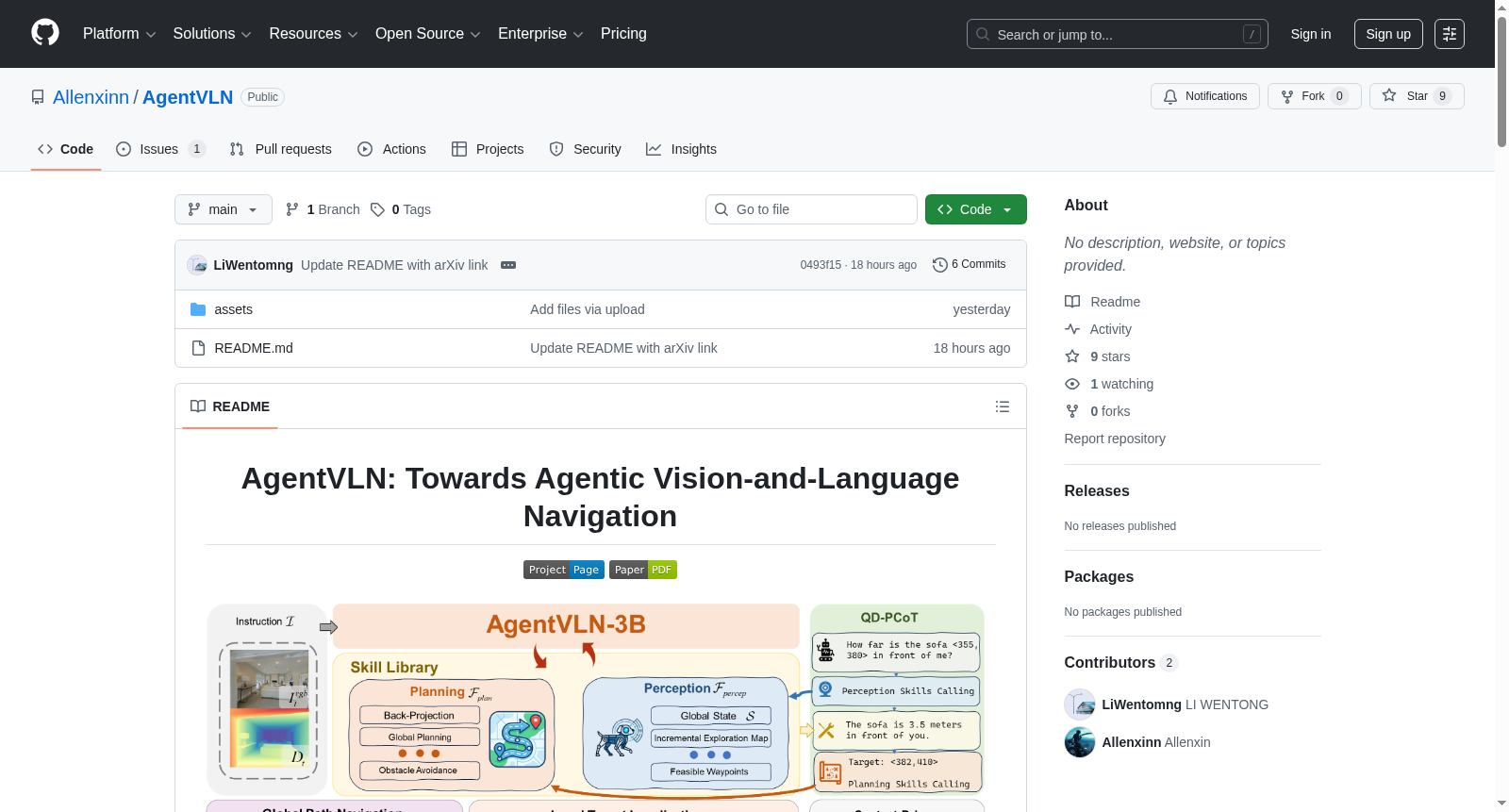This screenshot has width=1509, height=812.
Task: Open the GitHub homepage logo
Action: coord(45,33)
